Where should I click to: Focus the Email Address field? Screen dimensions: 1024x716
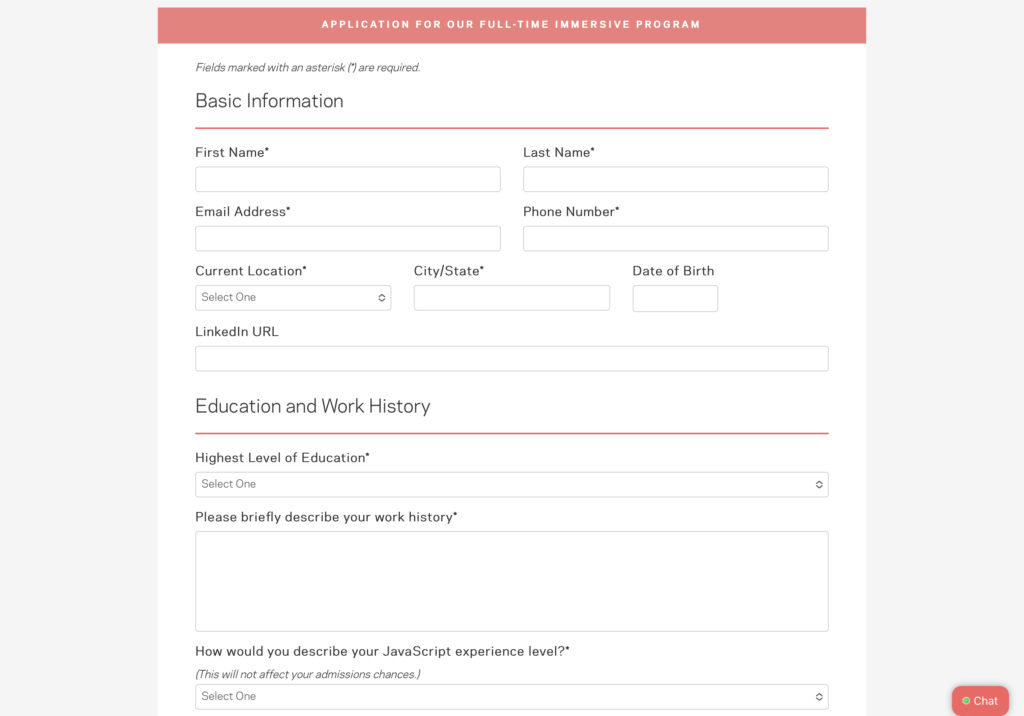347,238
